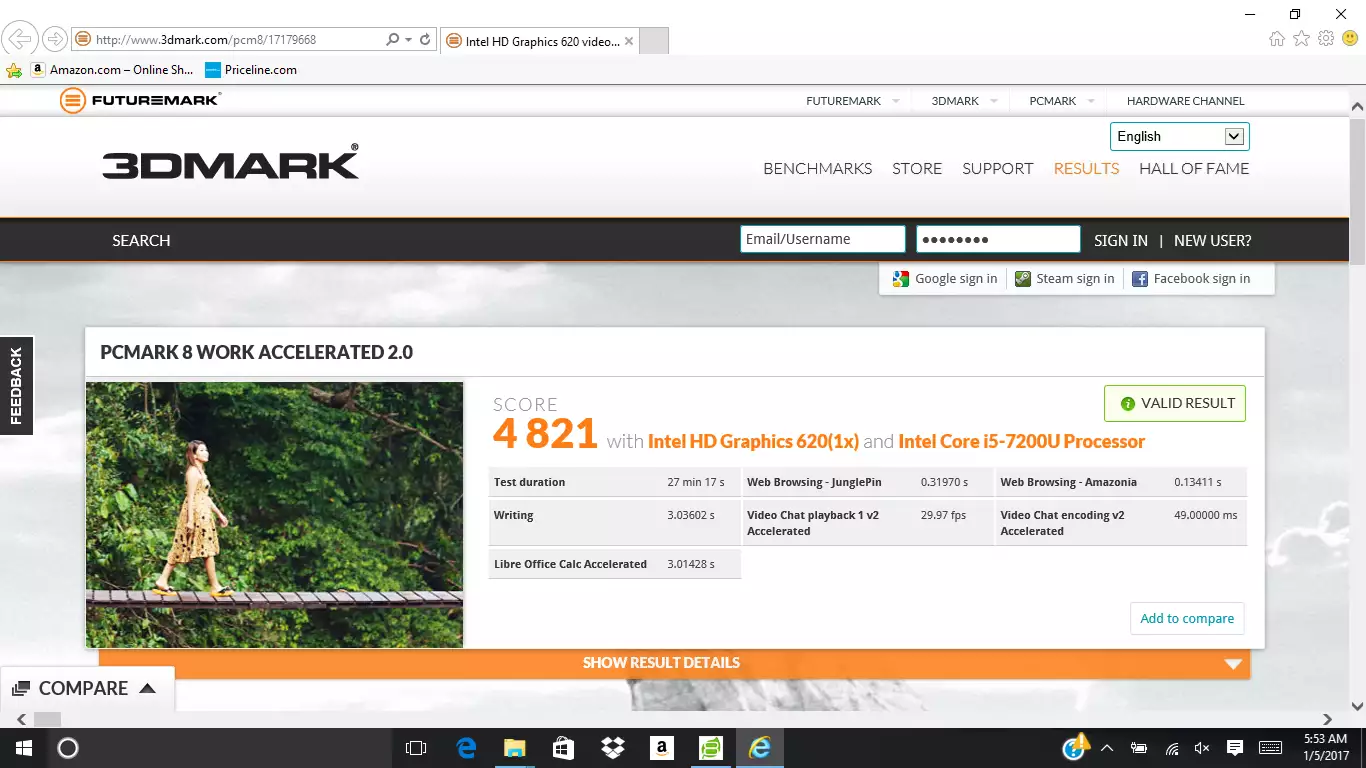Open the Action Center notification icon
The width and height of the screenshot is (1366, 768).
coord(1235,748)
